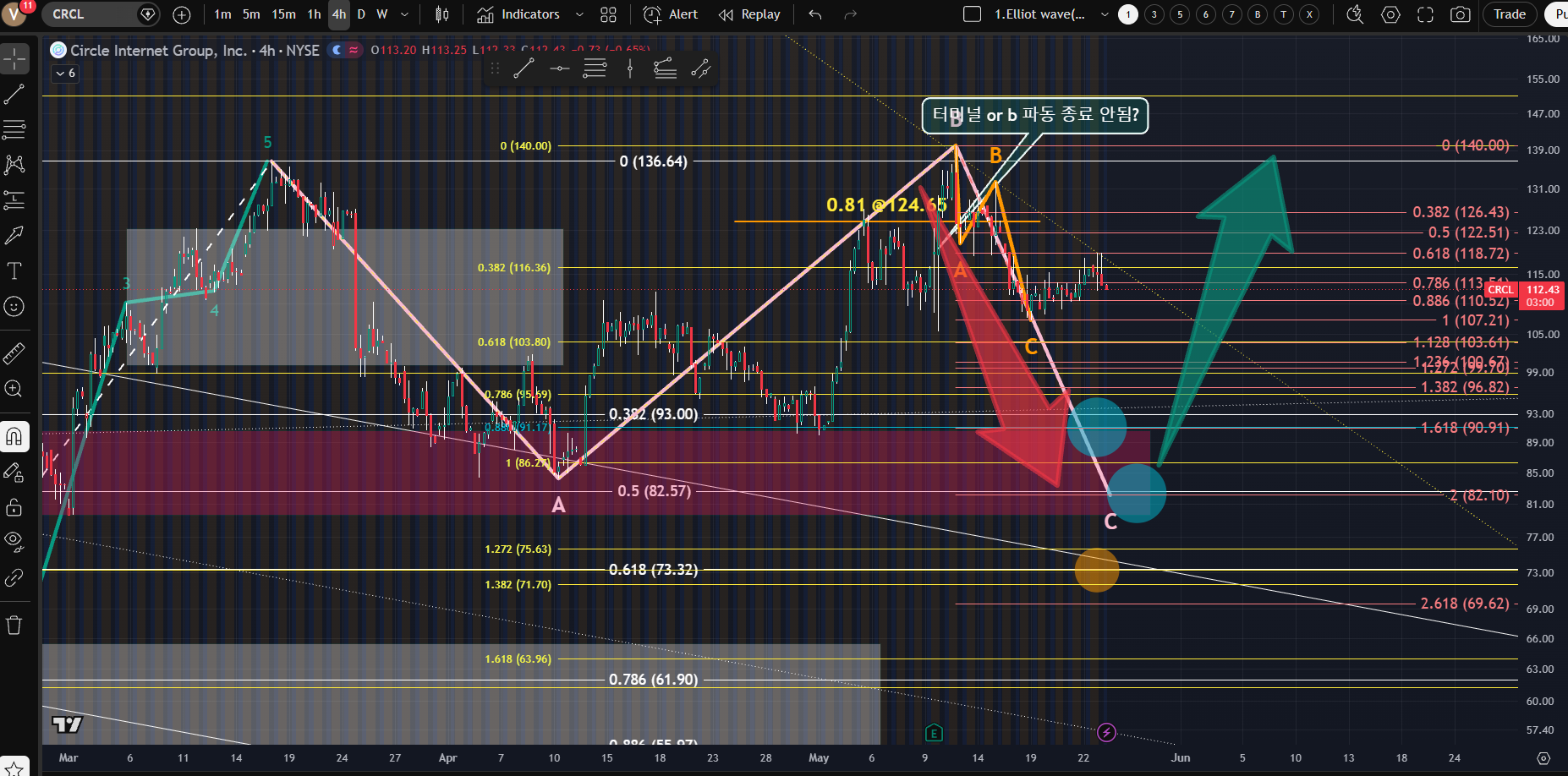
Task: Click the layout setup square icon
Action: 973,14
